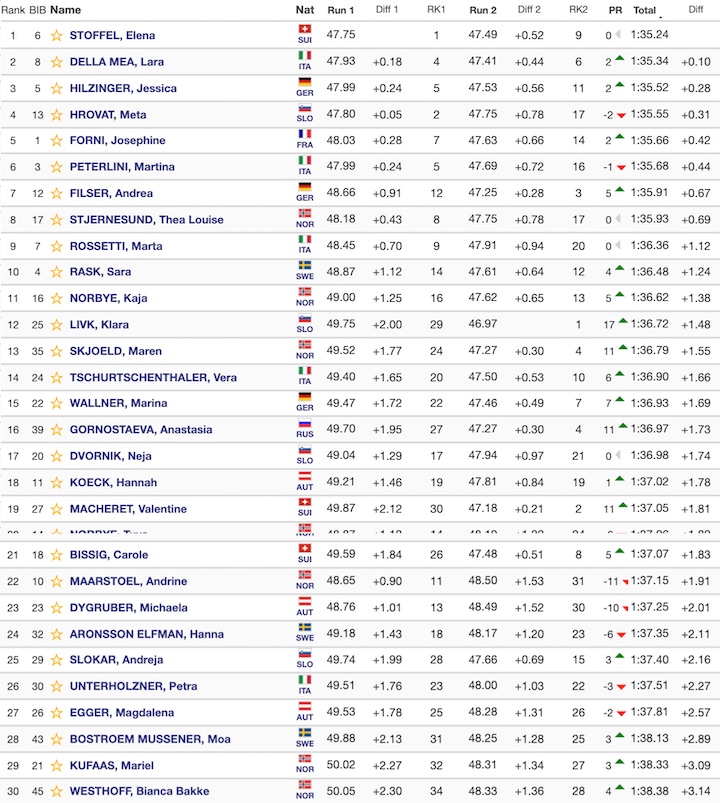Click star icon beside TSCHURTSCHENTHALER, Vera
Image resolution: width=720 pixels, height=803 pixels.
click(x=56, y=377)
